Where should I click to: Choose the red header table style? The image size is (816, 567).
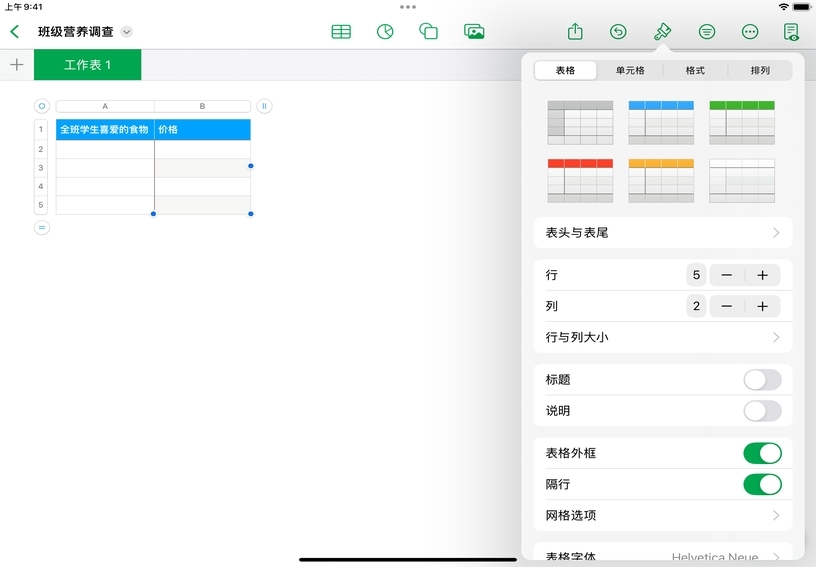pyautogui.click(x=580, y=180)
